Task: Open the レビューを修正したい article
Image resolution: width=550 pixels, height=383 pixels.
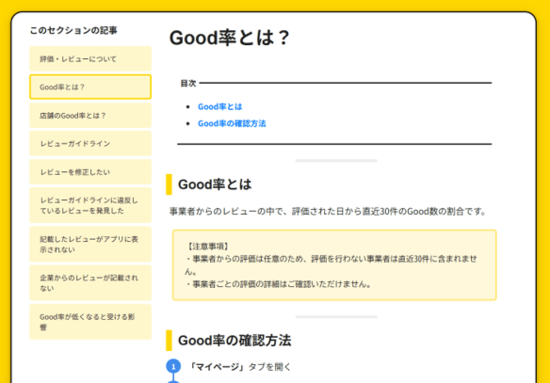Action: point(90,172)
